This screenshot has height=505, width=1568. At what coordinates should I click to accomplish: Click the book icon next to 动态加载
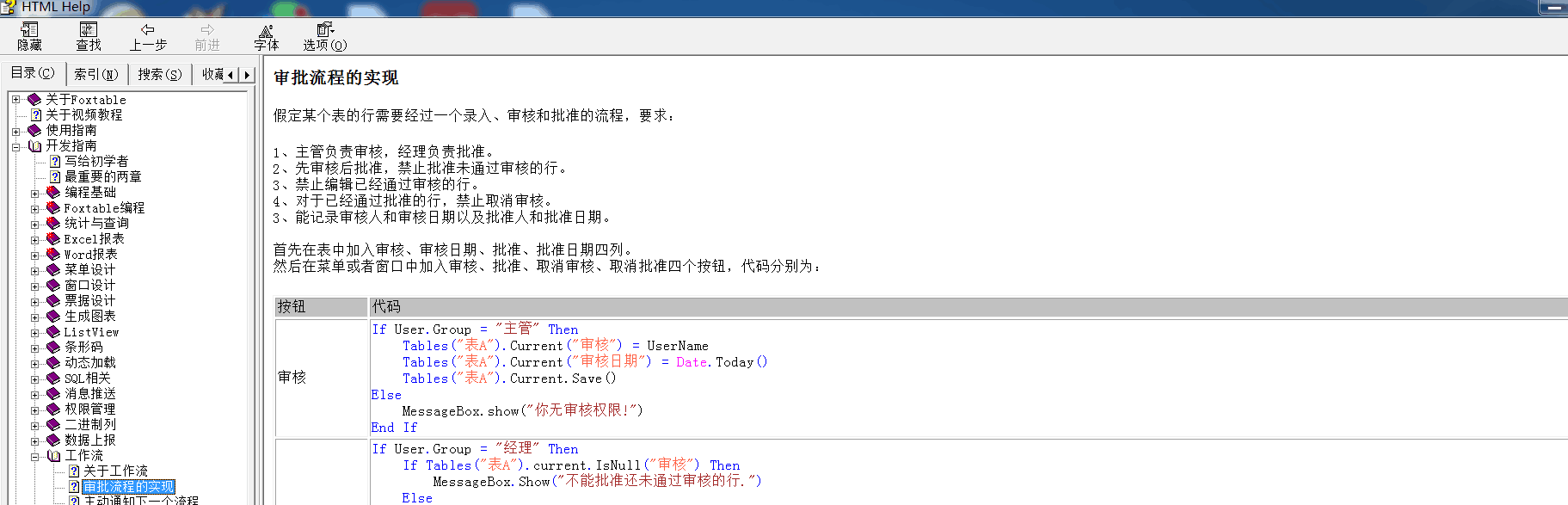pos(53,363)
